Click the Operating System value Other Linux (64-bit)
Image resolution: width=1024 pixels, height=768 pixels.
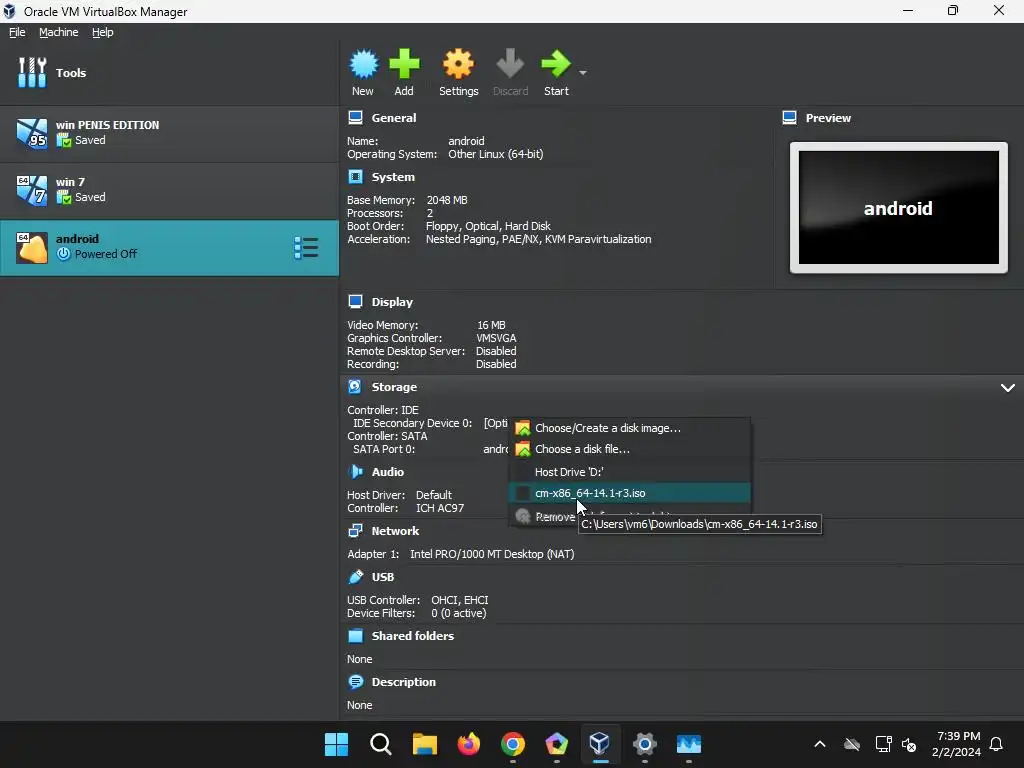pos(496,155)
